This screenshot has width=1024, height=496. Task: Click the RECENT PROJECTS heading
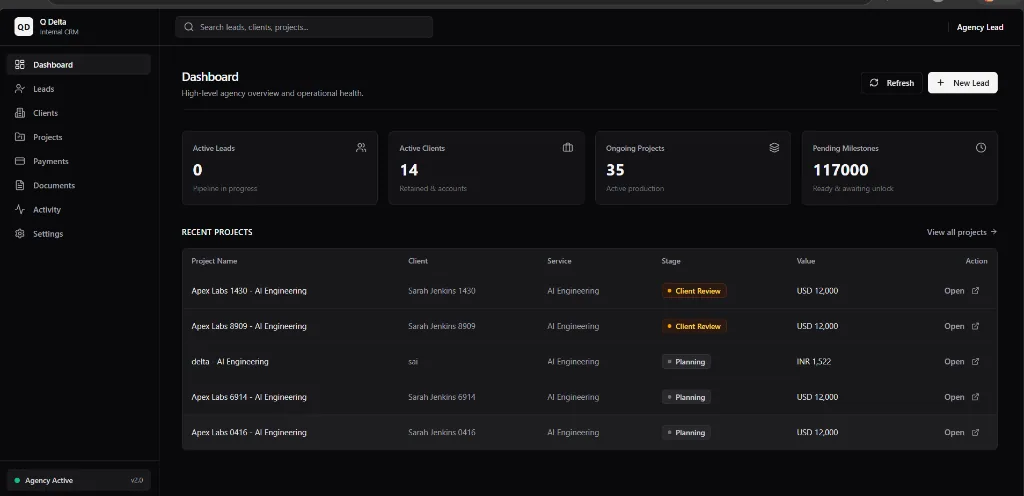[217, 232]
